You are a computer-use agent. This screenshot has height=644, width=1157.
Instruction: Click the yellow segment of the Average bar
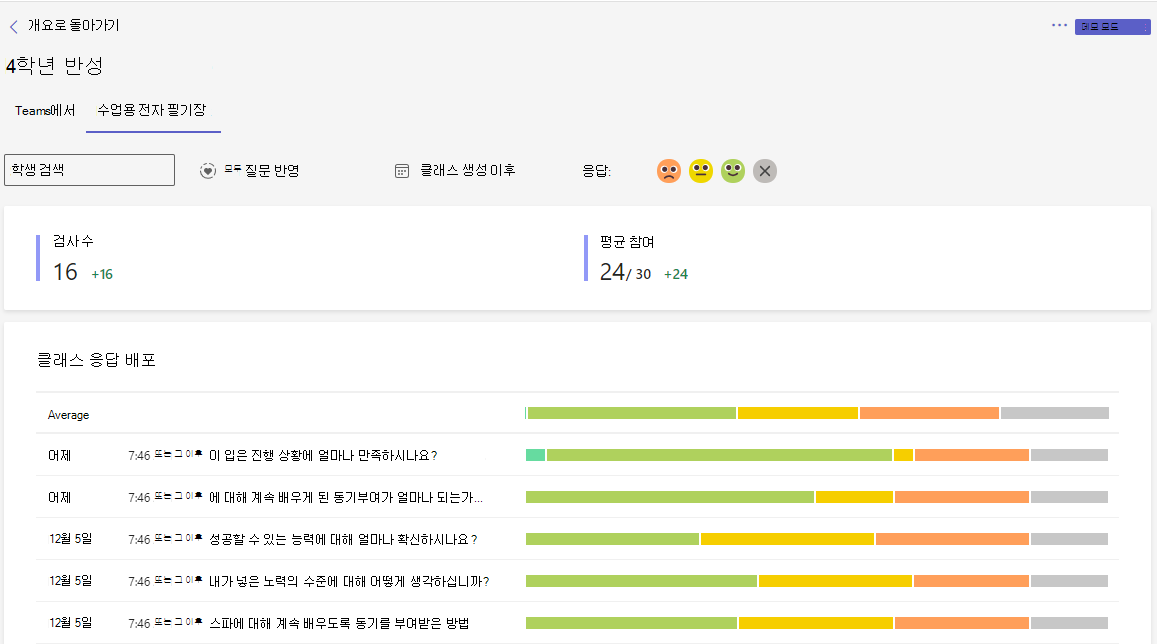798,413
